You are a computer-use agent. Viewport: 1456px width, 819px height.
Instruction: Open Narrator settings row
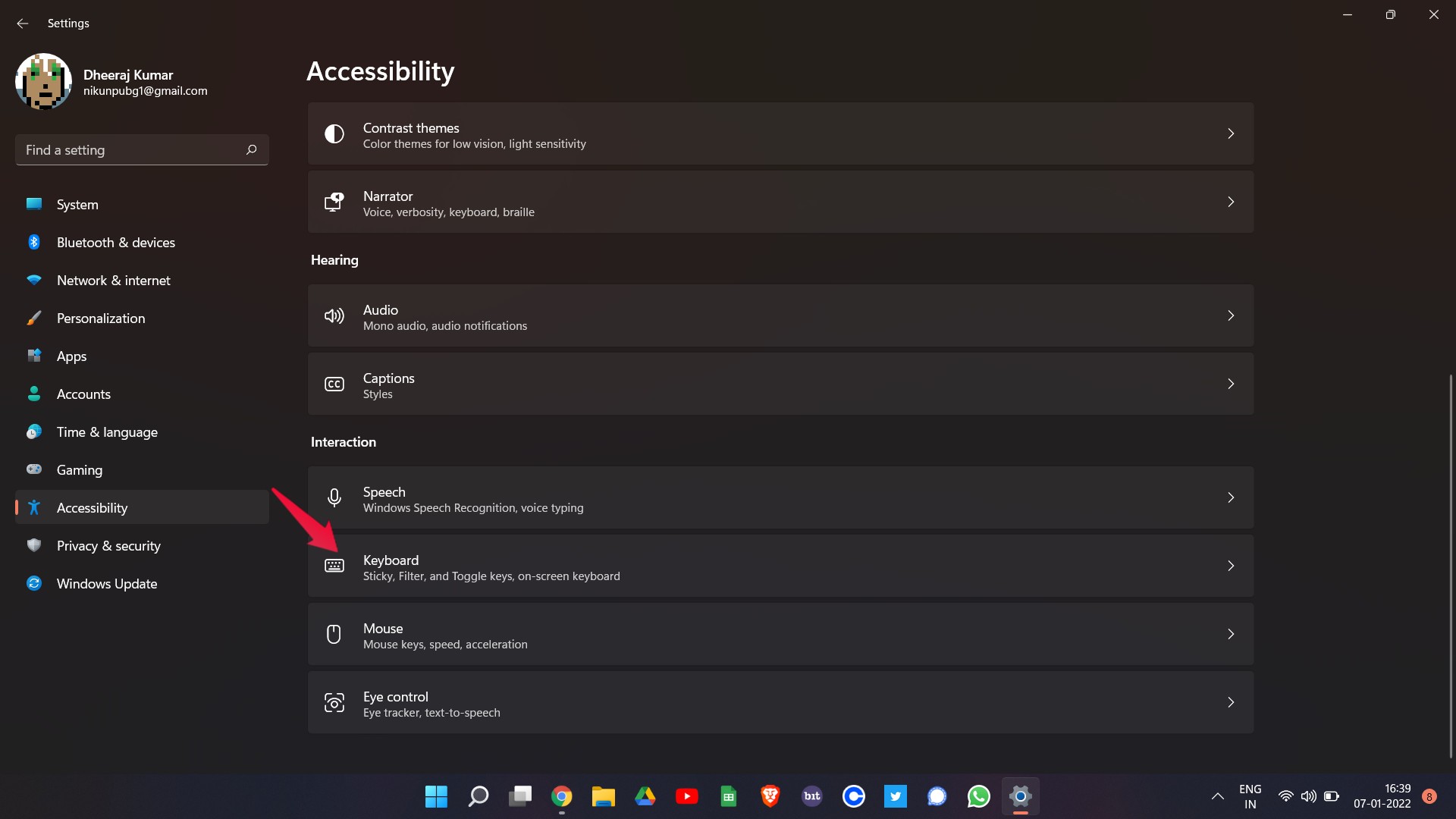[780, 202]
